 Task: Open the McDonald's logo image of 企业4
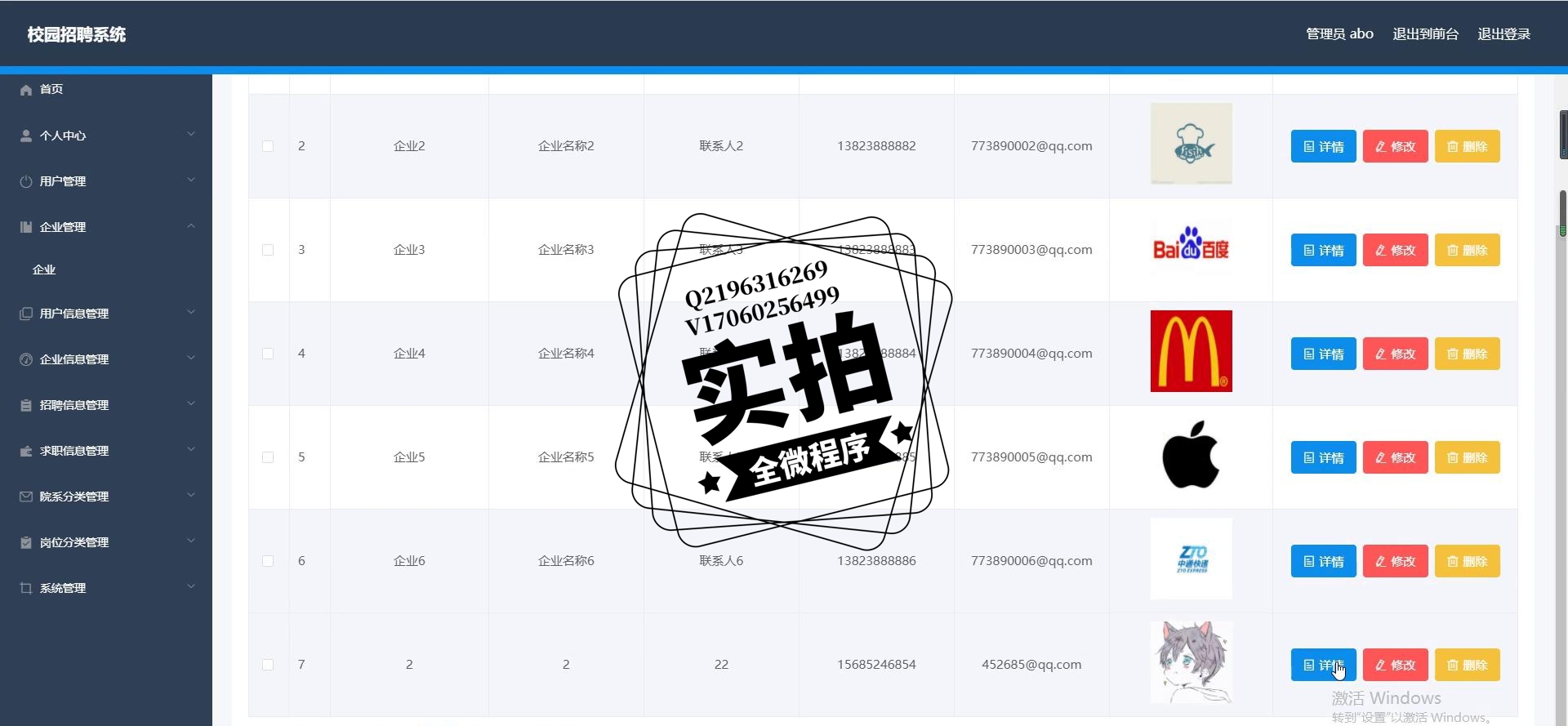1191,351
